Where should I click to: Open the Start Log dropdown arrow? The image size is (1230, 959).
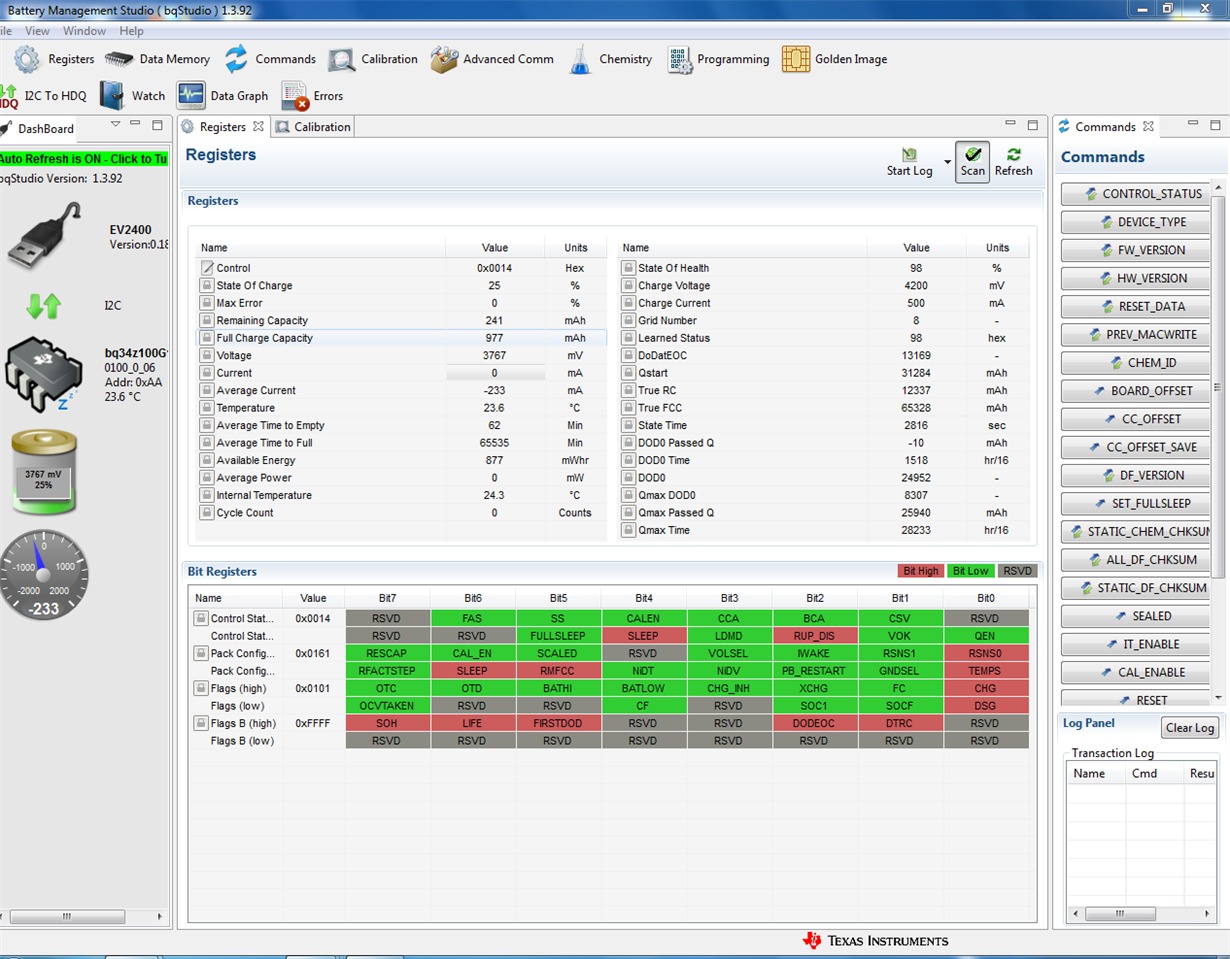pos(947,161)
